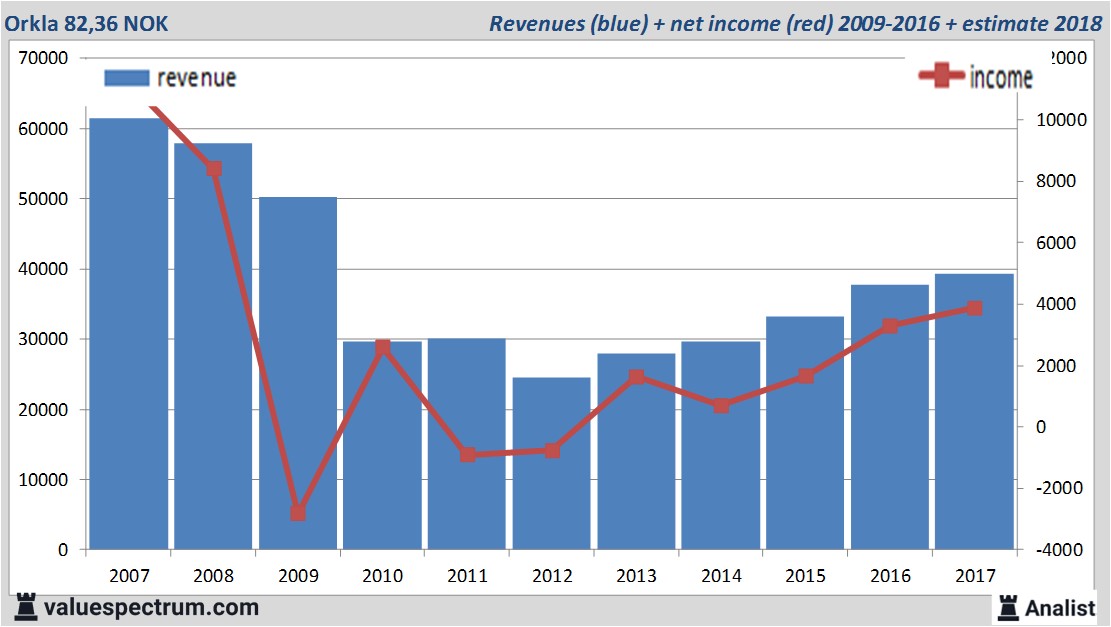Click the Analist label
Image resolution: width=1111 pixels, height=627 pixels.
point(1060,608)
